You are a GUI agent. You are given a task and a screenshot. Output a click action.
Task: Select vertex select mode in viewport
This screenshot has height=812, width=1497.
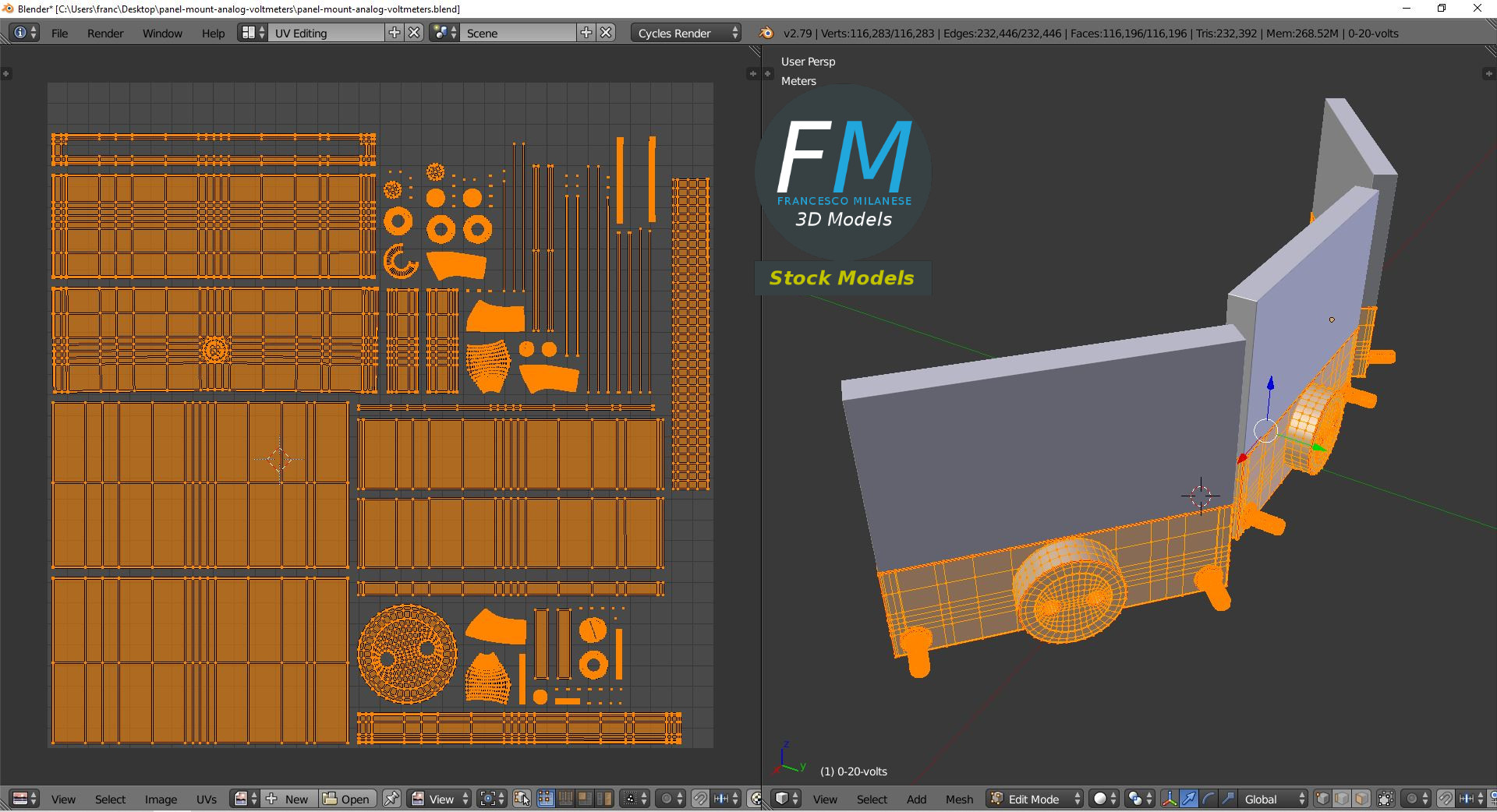coord(1323,799)
